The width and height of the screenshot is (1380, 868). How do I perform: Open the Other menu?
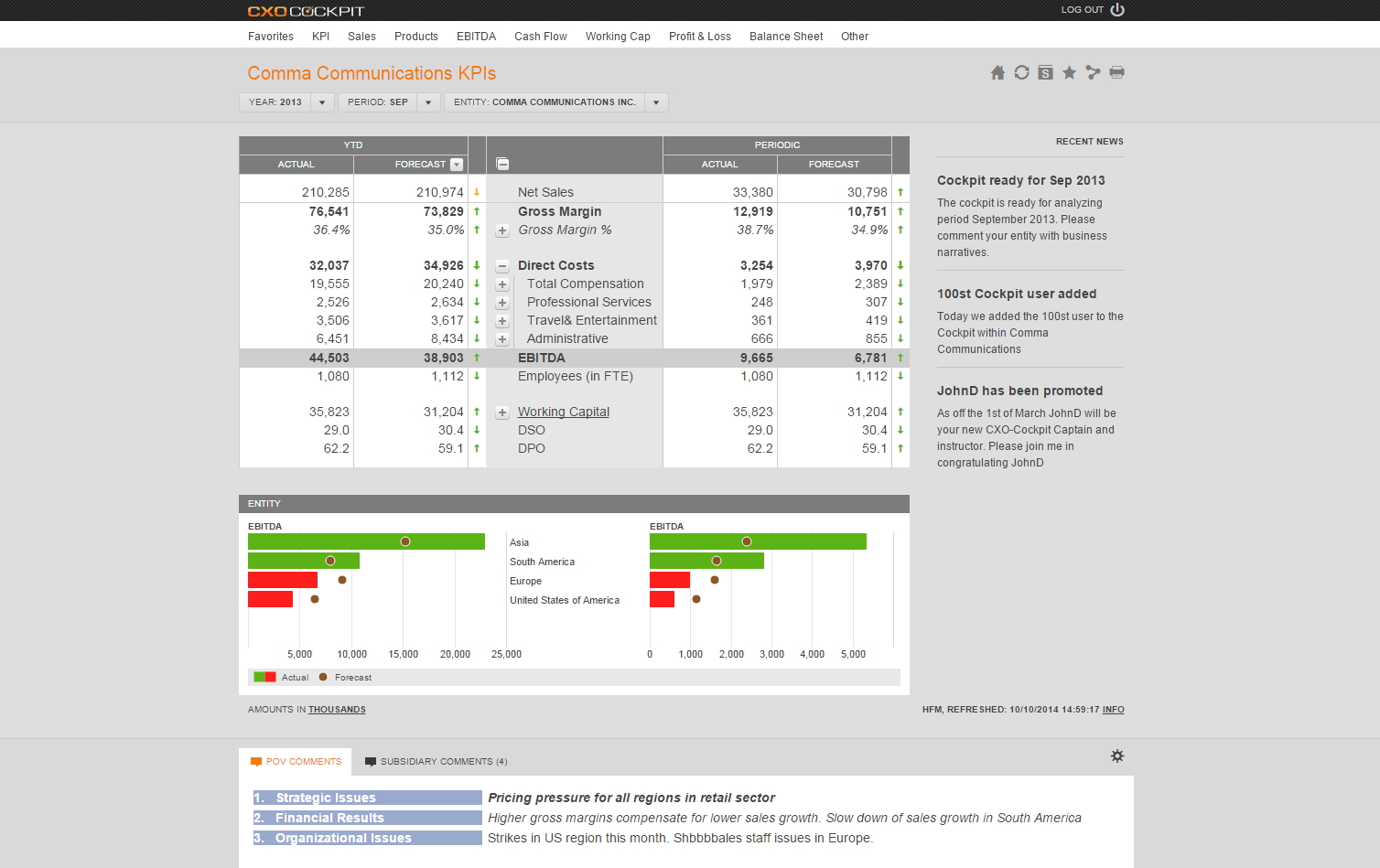pos(855,37)
